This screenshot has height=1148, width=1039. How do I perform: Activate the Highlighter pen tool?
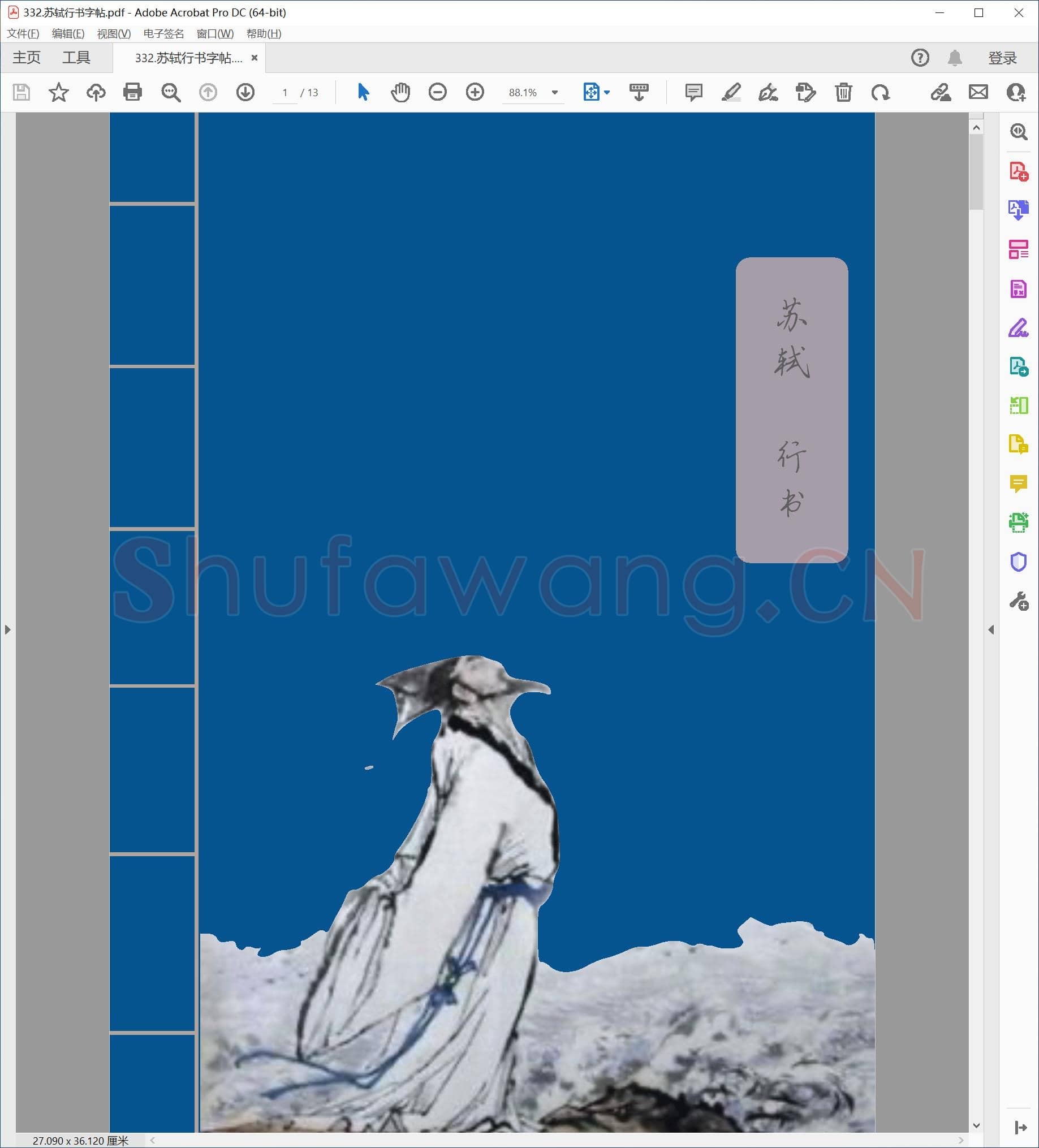point(731,92)
